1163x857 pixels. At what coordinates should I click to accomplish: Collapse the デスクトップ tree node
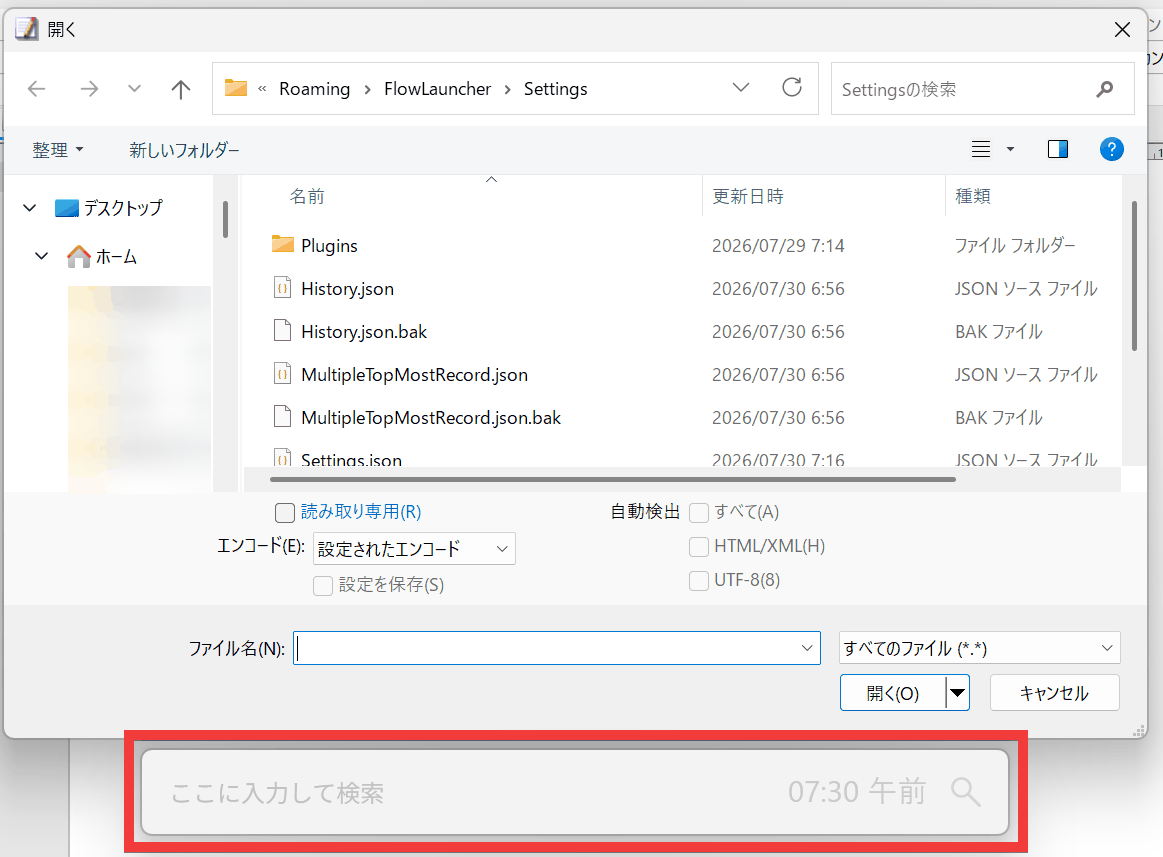(x=30, y=208)
